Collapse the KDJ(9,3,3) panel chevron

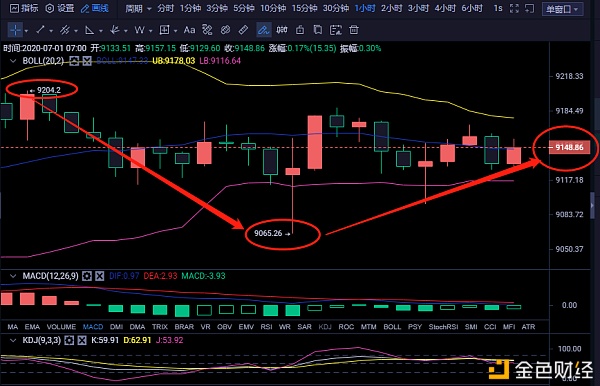click(13, 340)
